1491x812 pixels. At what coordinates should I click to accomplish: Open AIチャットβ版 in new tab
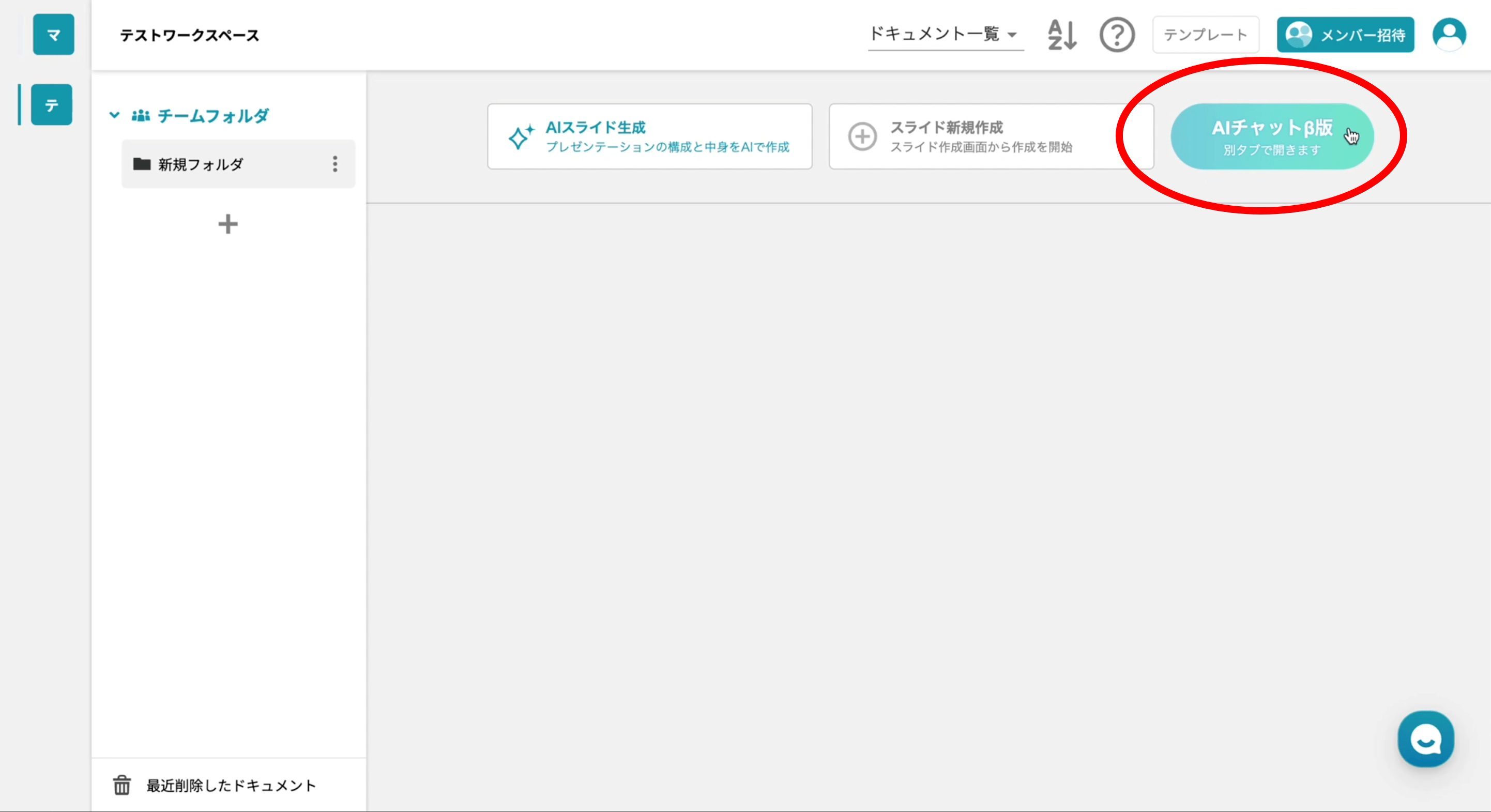1271,136
